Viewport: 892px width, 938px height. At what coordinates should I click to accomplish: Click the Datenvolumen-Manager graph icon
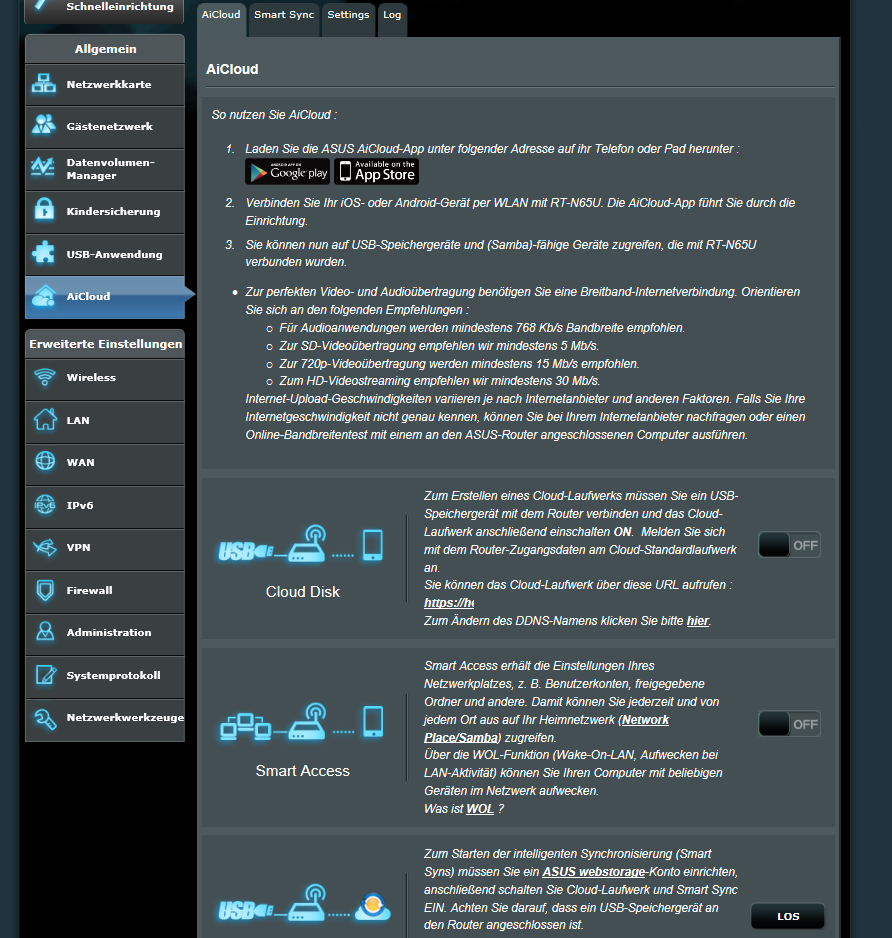pos(45,168)
